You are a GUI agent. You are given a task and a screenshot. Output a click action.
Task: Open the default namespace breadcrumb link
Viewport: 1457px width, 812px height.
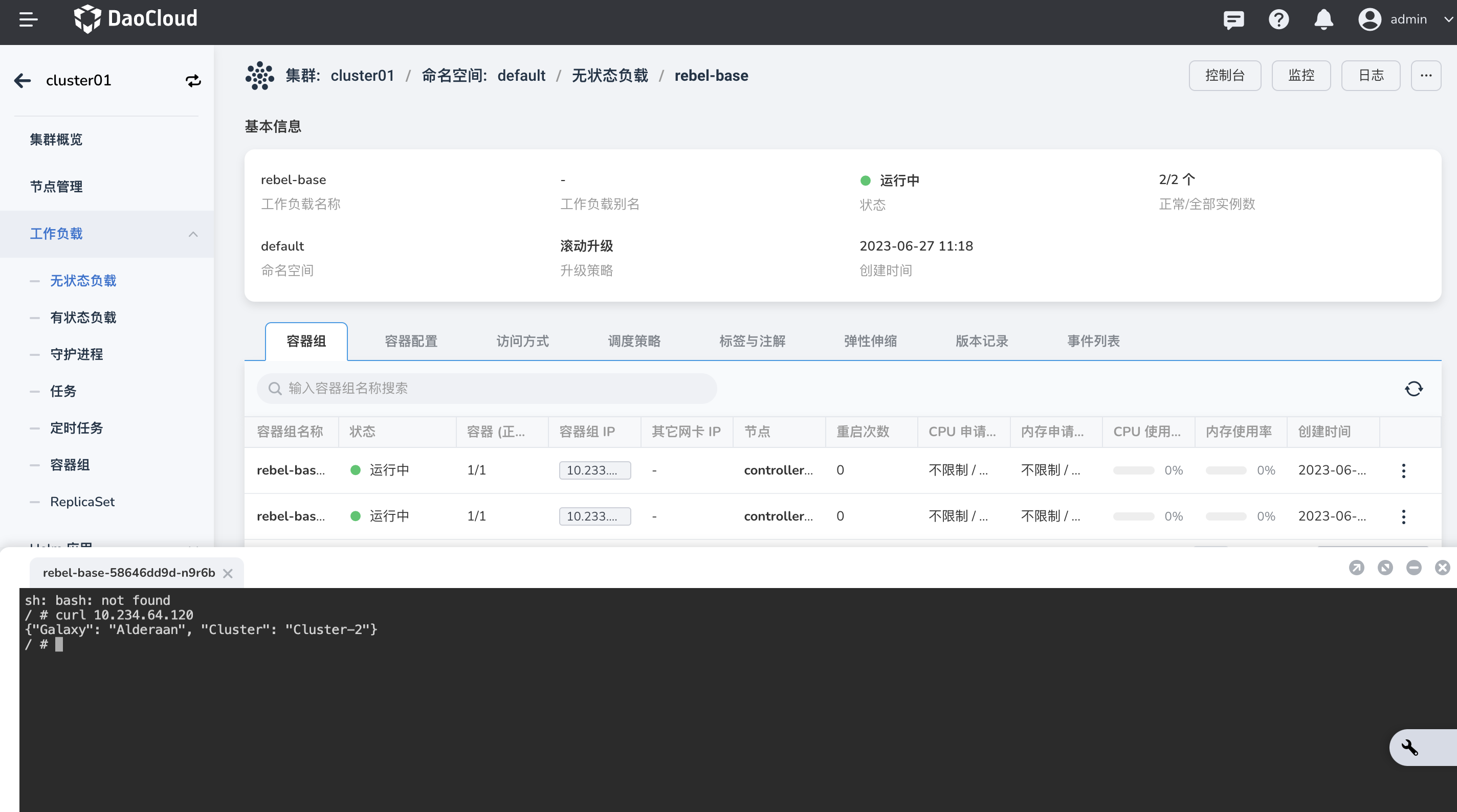(x=521, y=75)
